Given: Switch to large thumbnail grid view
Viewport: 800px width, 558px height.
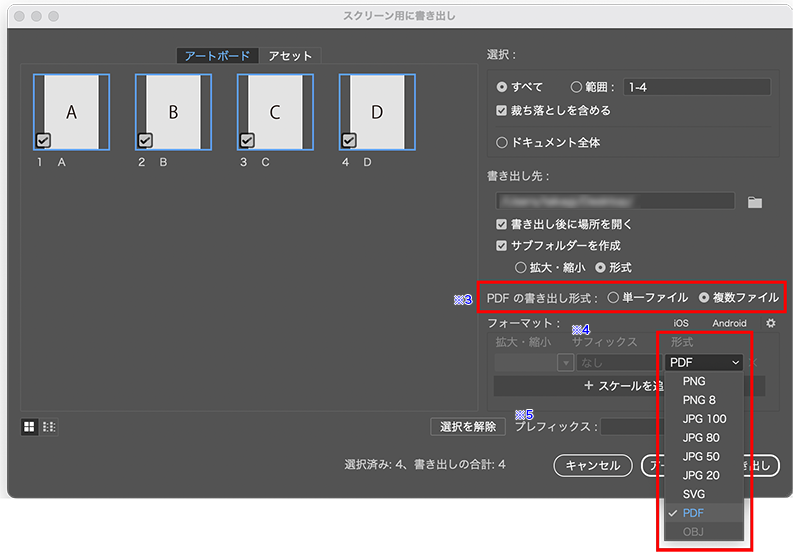Looking at the screenshot, I should tap(30, 427).
